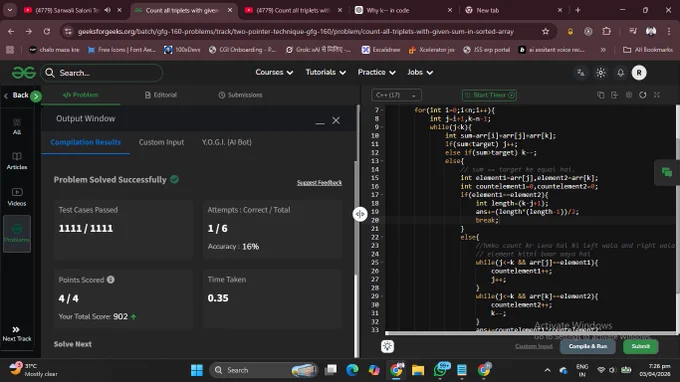Fold the code block at line 7

(x=382, y=110)
